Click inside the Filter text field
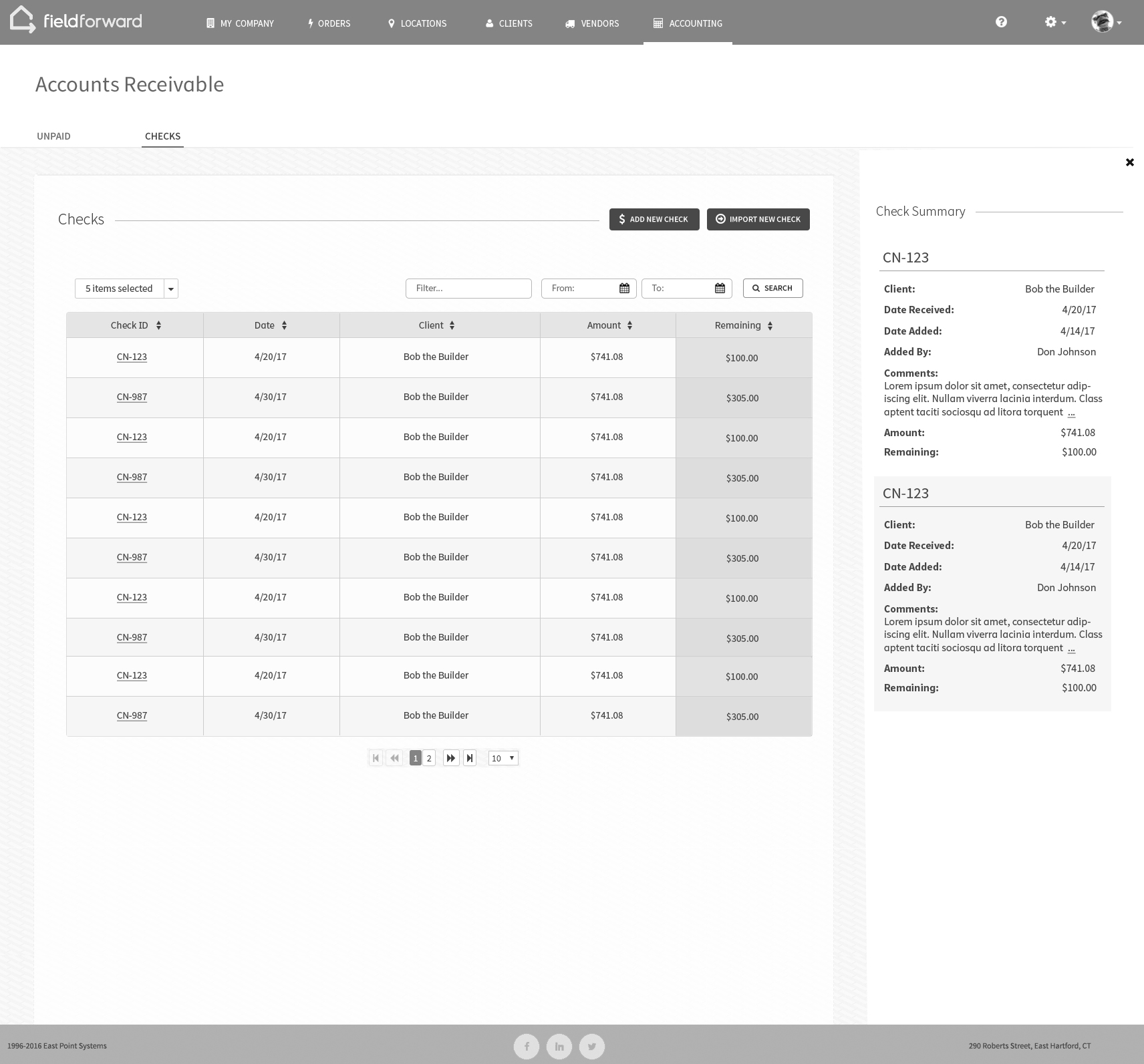The image size is (1144, 1064). point(468,289)
